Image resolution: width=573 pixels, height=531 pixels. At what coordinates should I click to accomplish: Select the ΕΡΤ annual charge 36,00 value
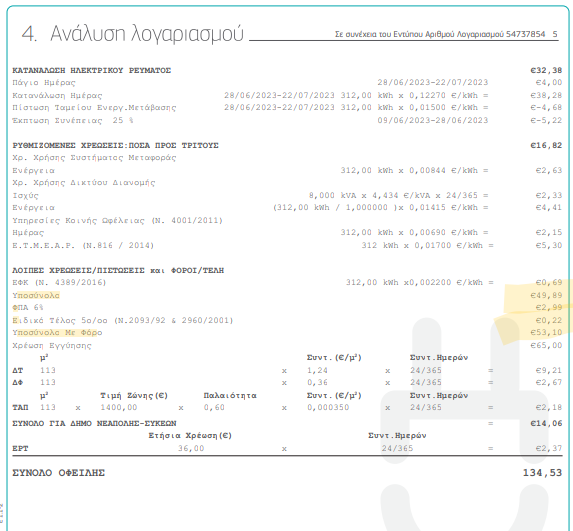[x=191, y=448]
